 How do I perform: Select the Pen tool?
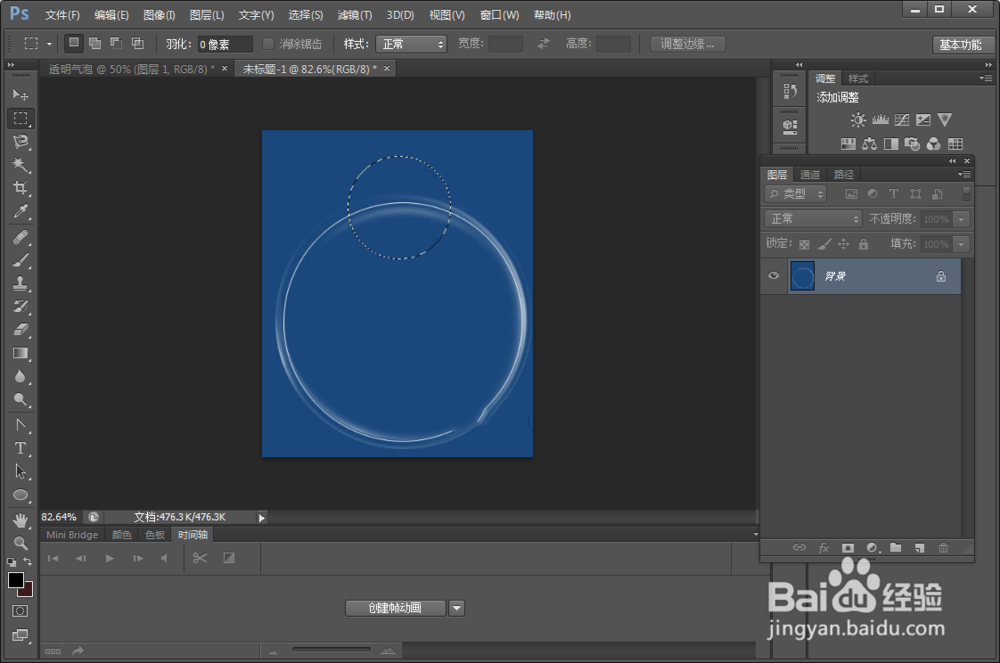click(20, 425)
